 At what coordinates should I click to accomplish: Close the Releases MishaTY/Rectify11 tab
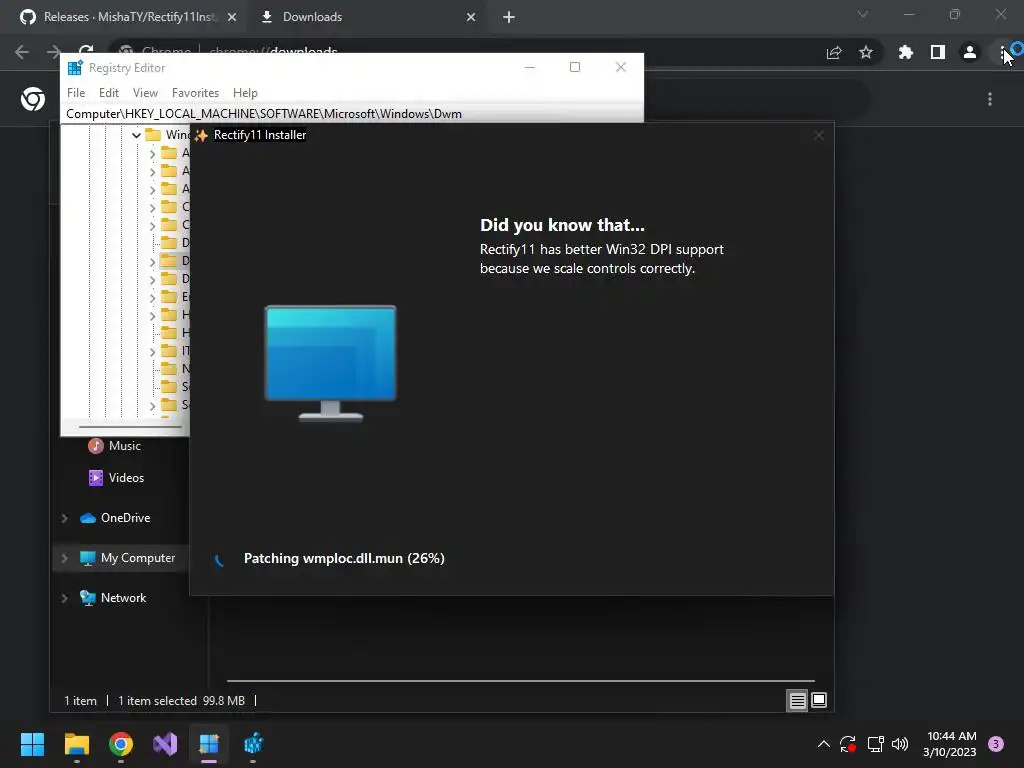coord(232,17)
